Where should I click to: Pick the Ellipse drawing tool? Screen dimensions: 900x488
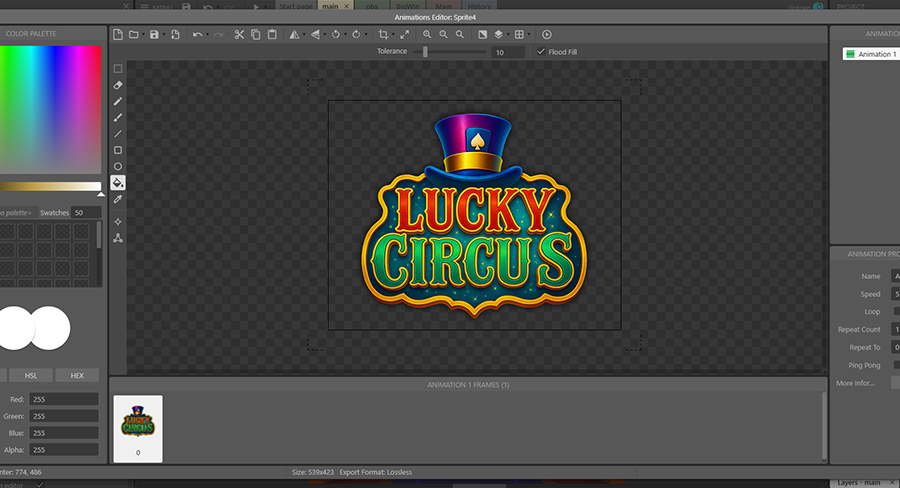pos(118,166)
